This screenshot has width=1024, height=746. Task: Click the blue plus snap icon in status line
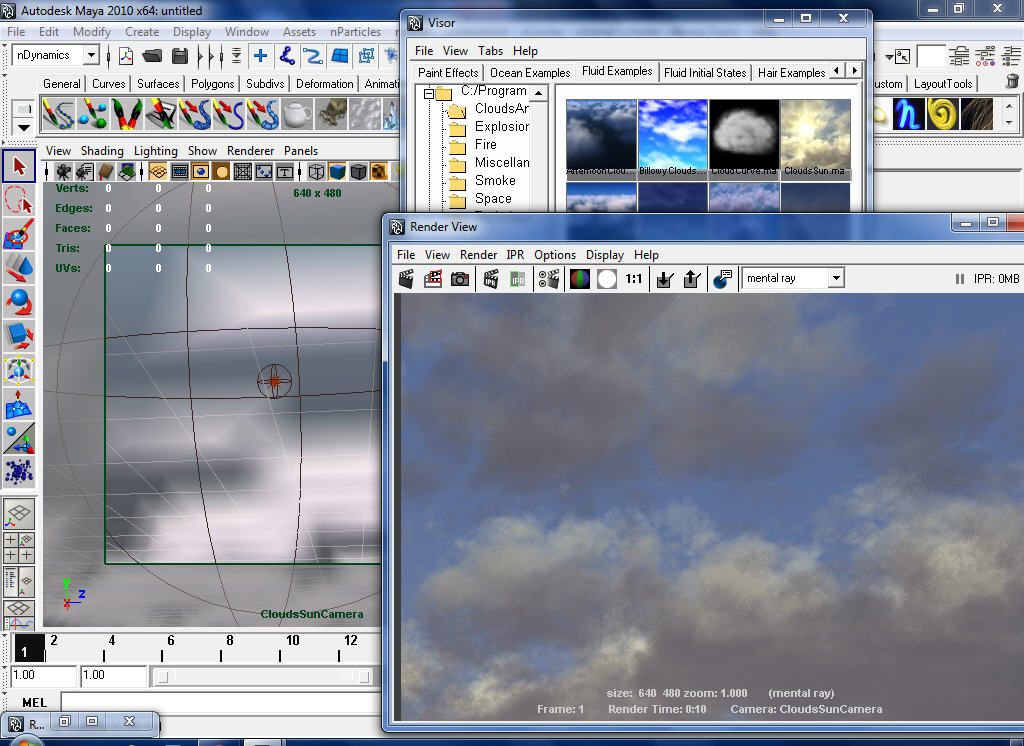click(x=261, y=56)
